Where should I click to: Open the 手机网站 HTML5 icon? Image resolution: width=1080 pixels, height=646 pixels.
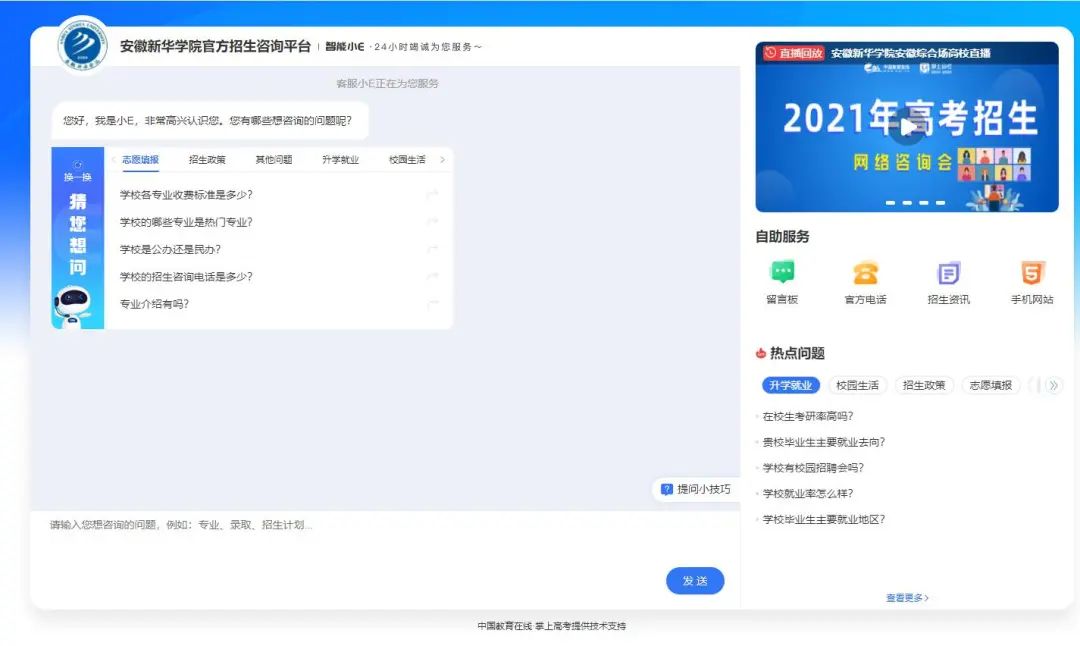point(1032,272)
